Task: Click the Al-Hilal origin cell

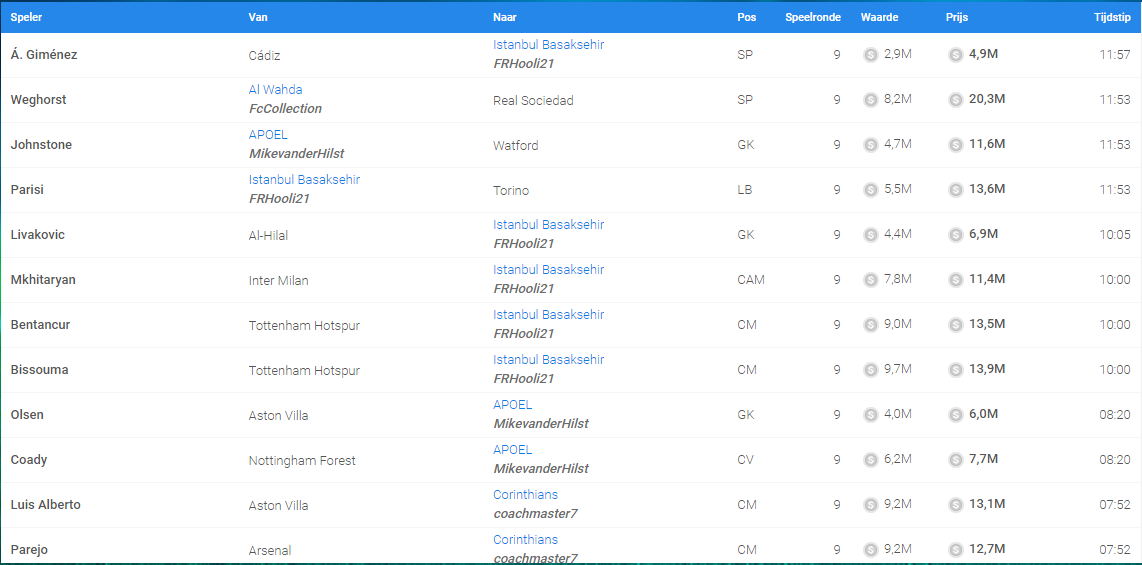Action: (x=267, y=235)
